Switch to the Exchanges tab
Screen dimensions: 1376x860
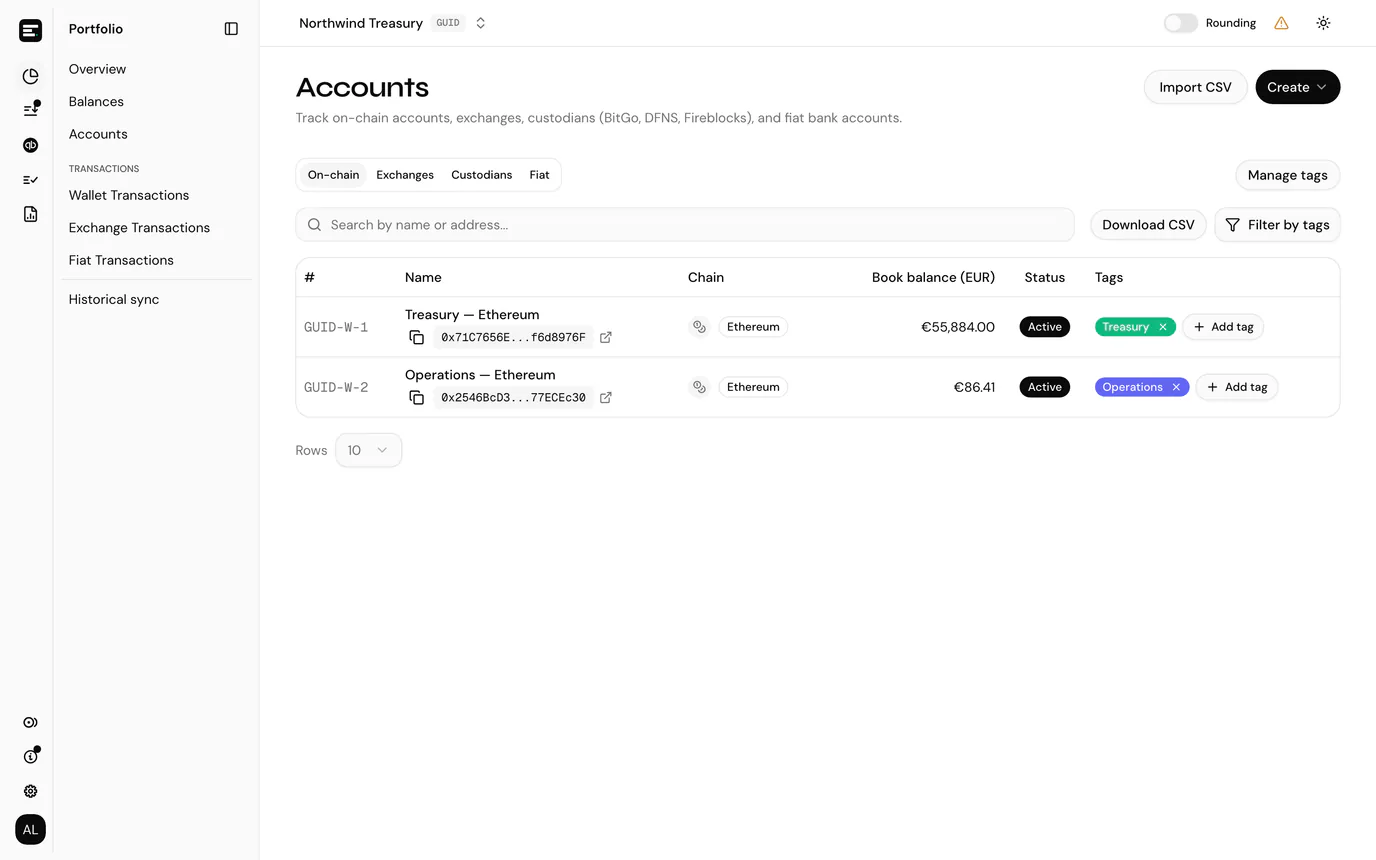(405, 175)
